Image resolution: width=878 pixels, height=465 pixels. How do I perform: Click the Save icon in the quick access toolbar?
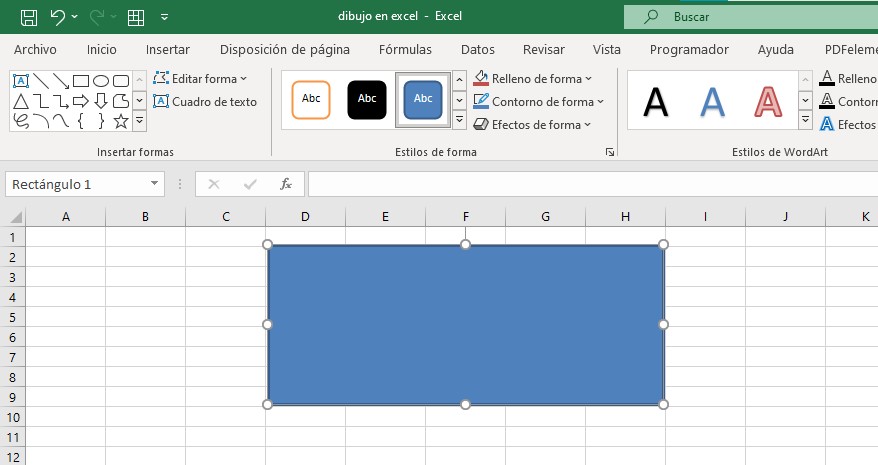point(29,17)
